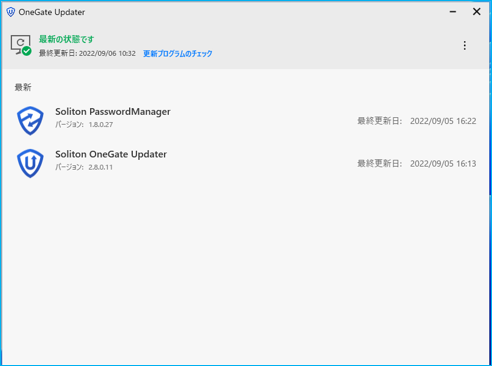Click the last updated 2022/09/06 10:32 text
This screenshot has height=366, width=492.
[x=87, y=53]
